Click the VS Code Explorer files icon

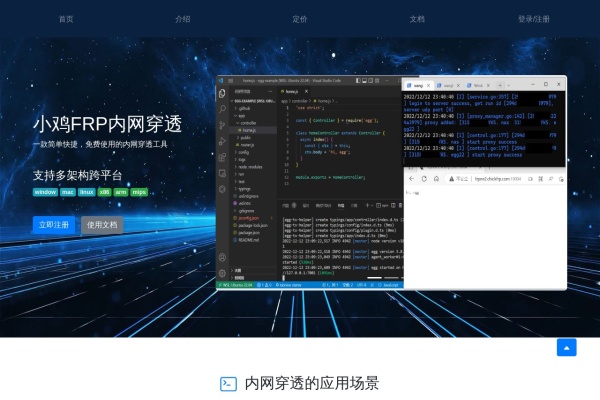(x=223, y=92)
